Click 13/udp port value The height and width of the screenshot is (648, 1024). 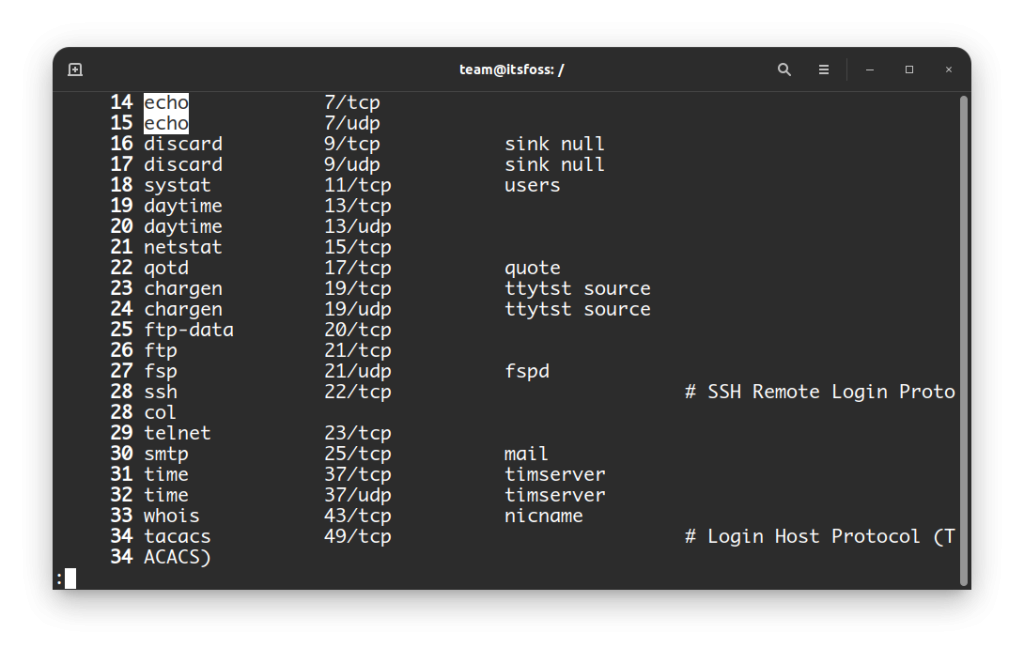click(358, 227)
